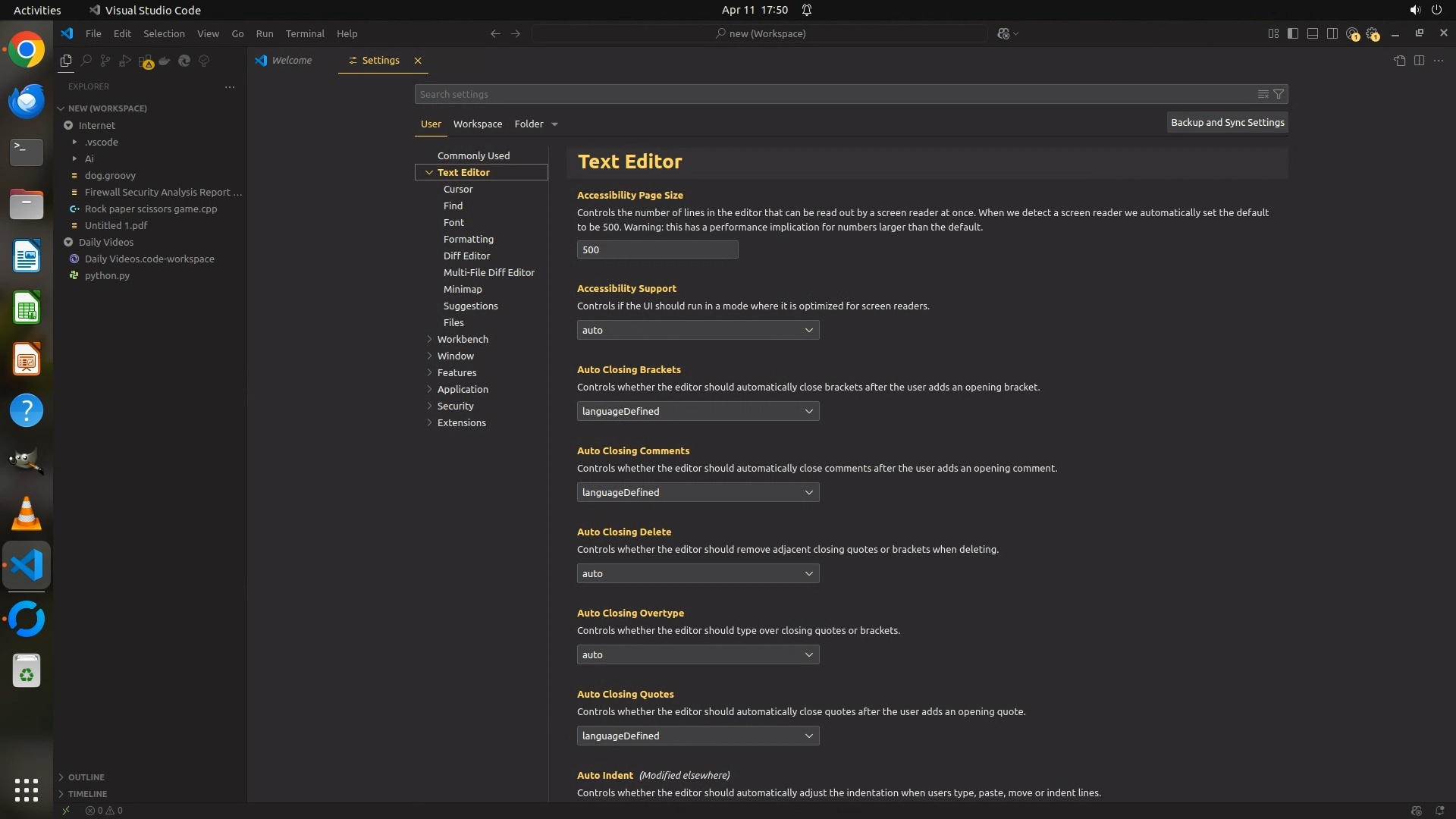
Task: Open the Auto Closing Brackets dropdown
Action: (x=698, y=411)
